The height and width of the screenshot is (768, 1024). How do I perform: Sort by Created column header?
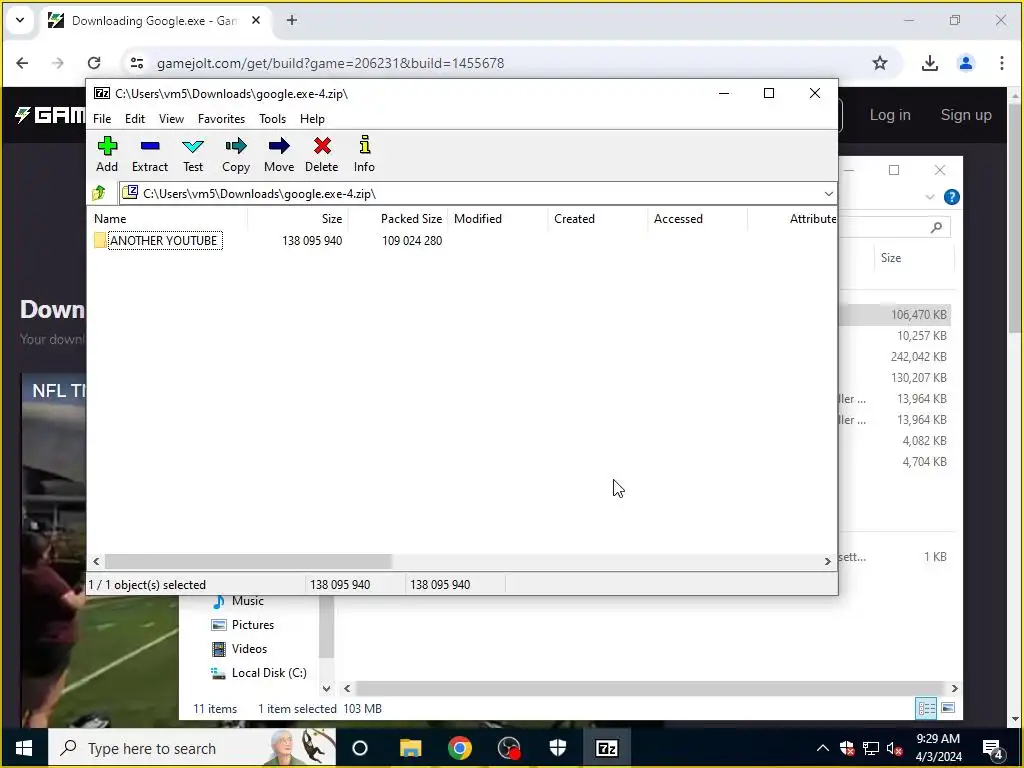coord(574,219)
